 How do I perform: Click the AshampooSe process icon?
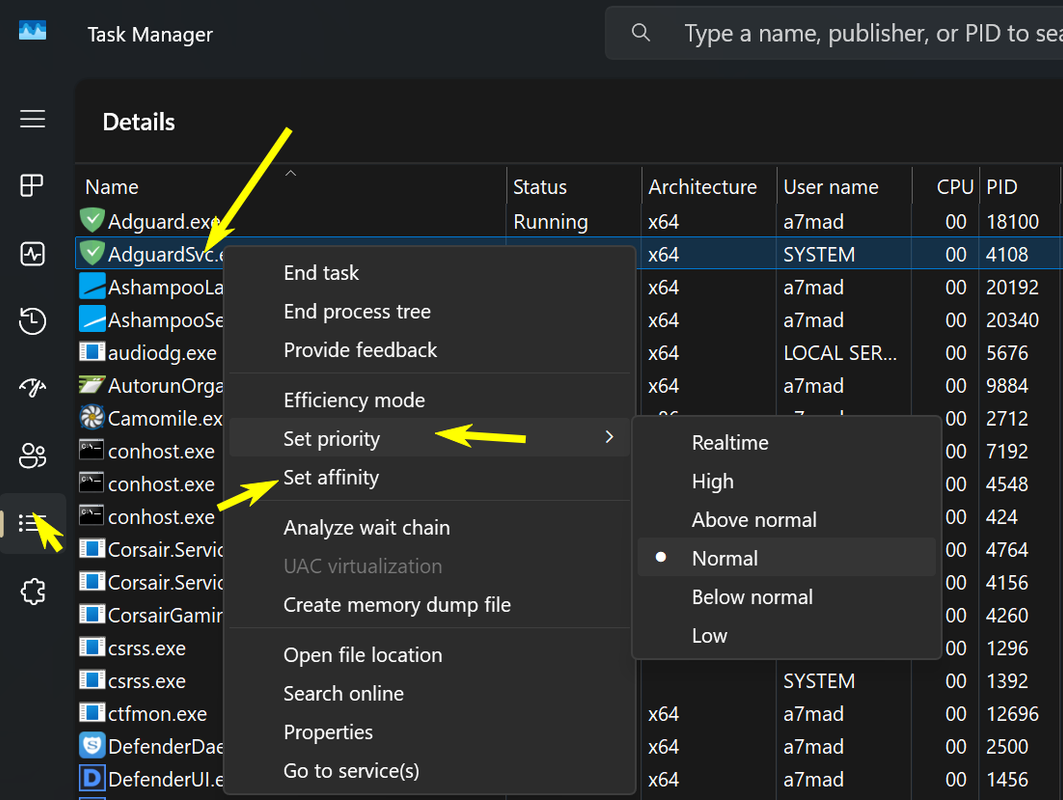tap(92, 319)
